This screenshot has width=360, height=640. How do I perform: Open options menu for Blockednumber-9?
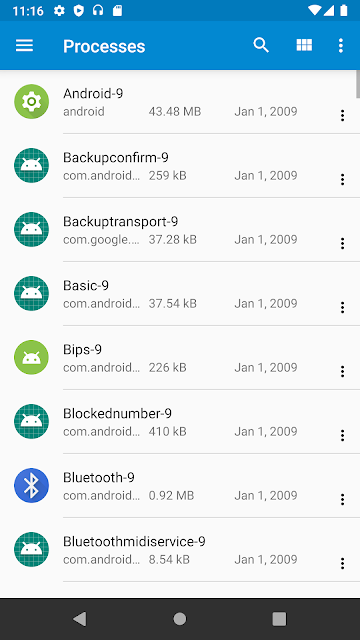point(342,436)
